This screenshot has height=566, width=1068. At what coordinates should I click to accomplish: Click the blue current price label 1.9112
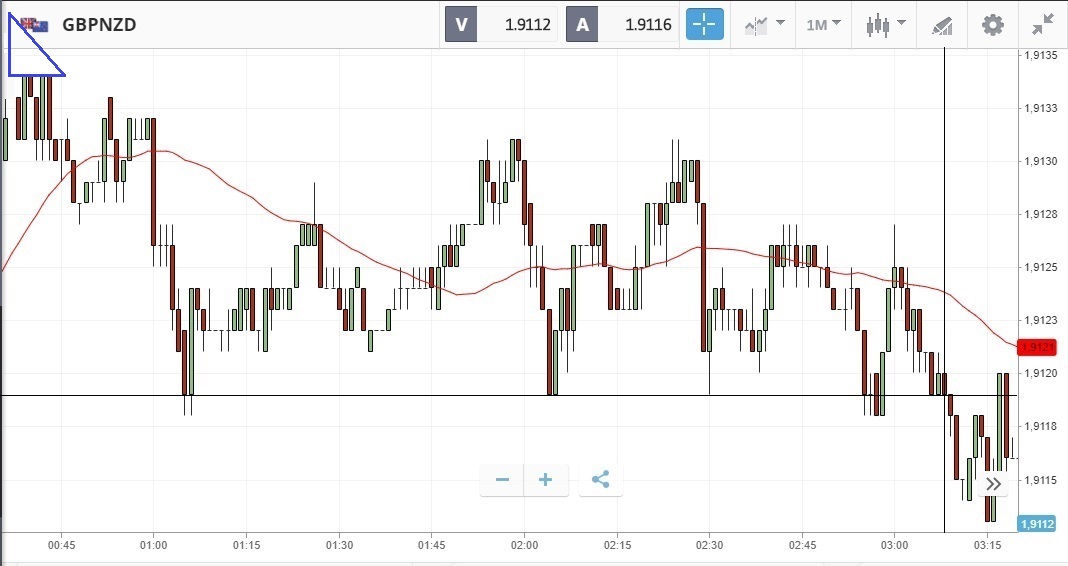tap(1037, 523)
